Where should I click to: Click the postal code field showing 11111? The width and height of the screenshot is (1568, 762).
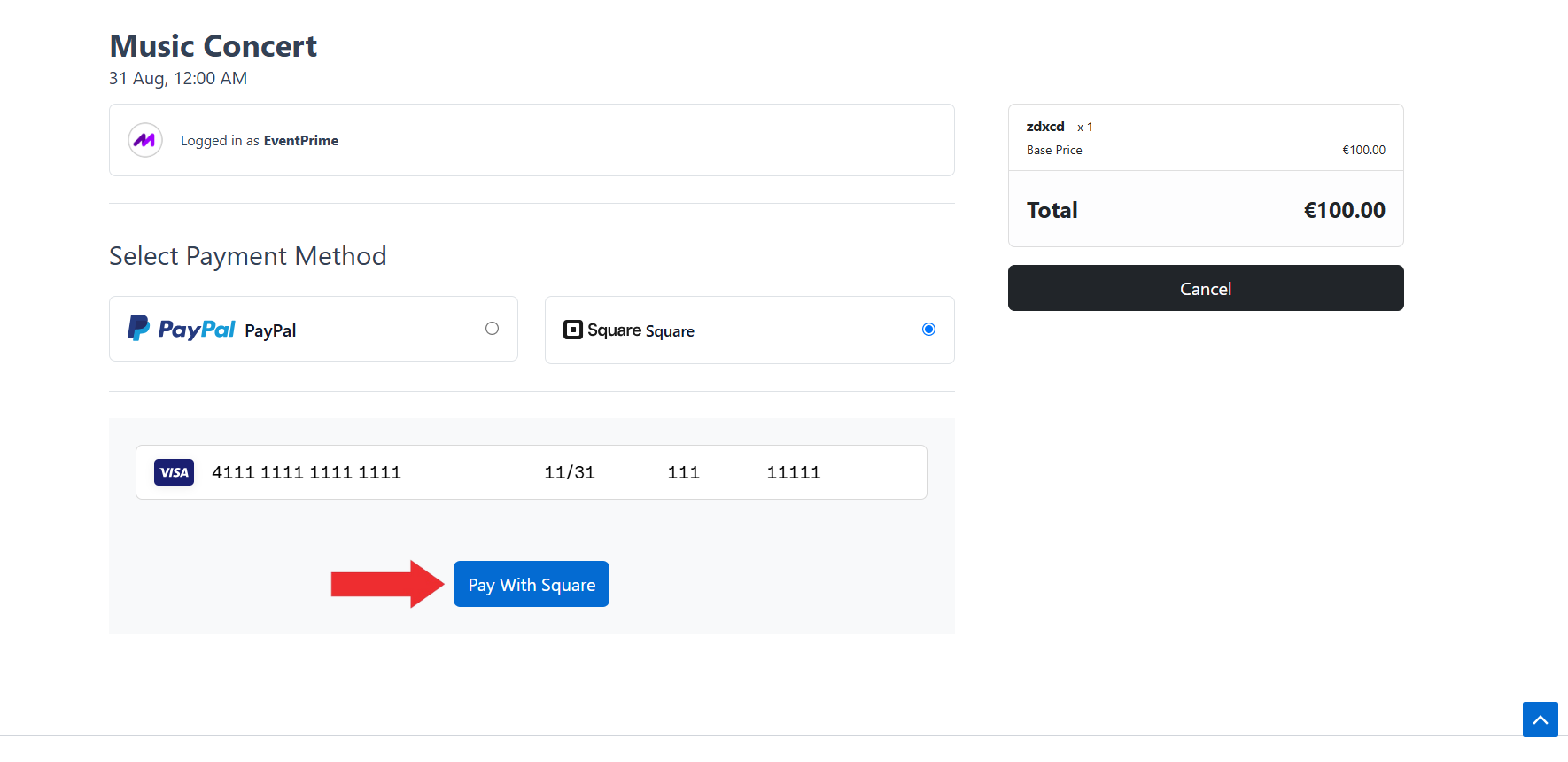(794, 472)
